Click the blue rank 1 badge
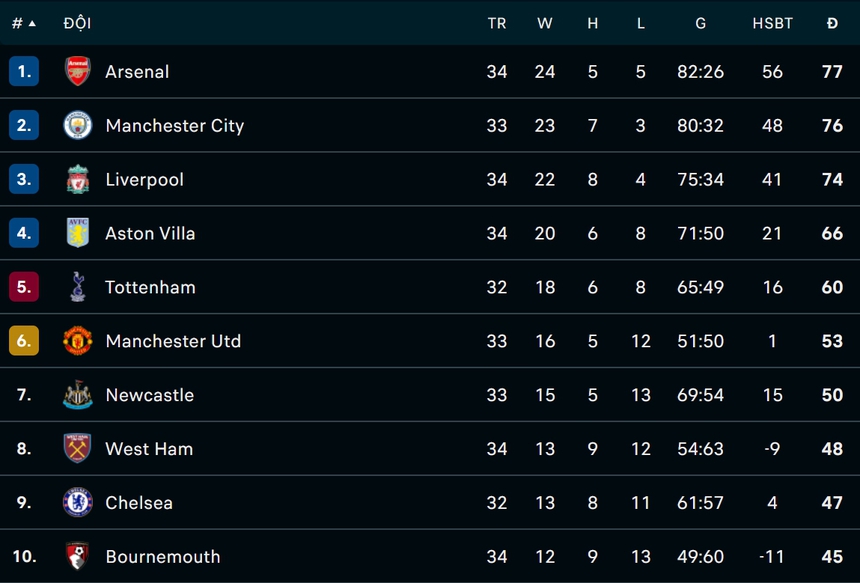Screen dimensions: 860x583 click(24, 72)
